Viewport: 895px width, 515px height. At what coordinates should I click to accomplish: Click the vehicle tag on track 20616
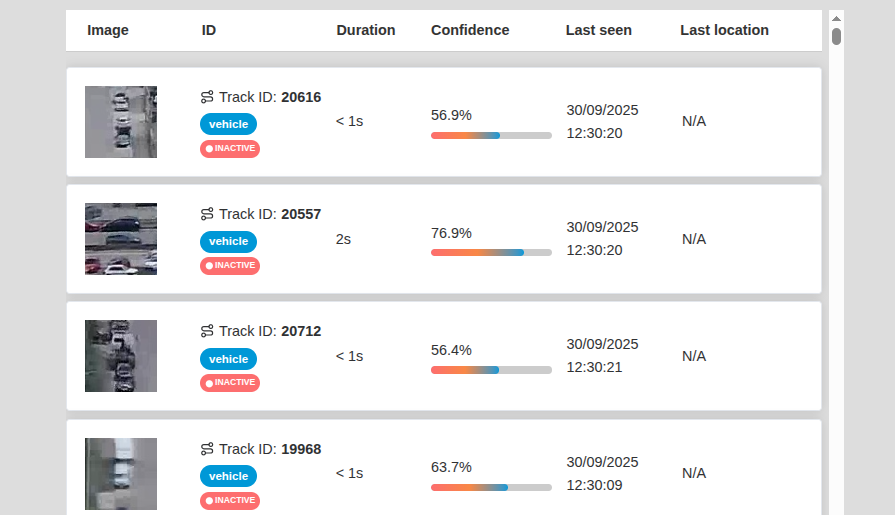[x=228, y=124]
